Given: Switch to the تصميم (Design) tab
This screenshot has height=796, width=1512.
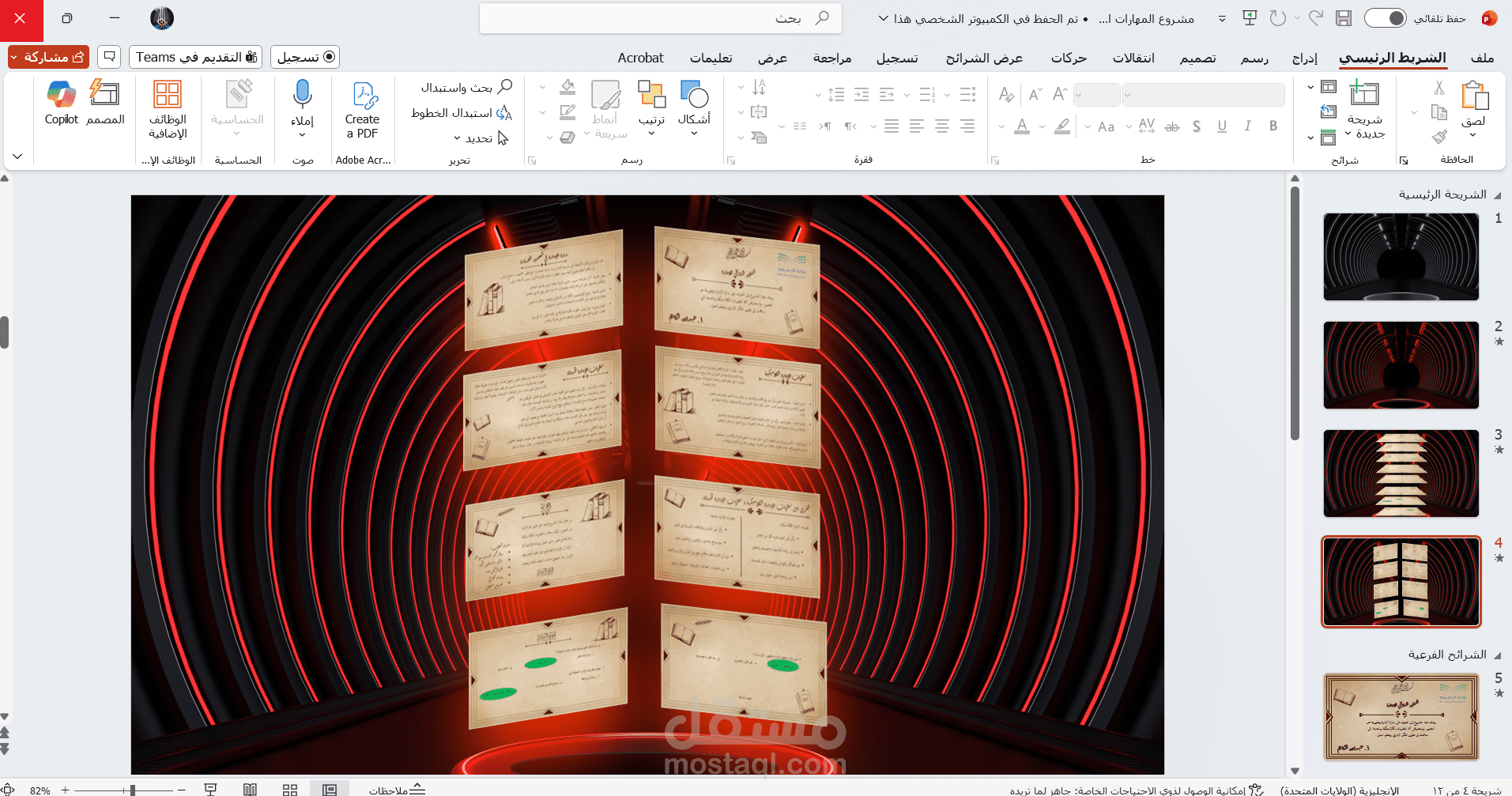Looking at the screenshot, I should click(x=1197, y=58).
